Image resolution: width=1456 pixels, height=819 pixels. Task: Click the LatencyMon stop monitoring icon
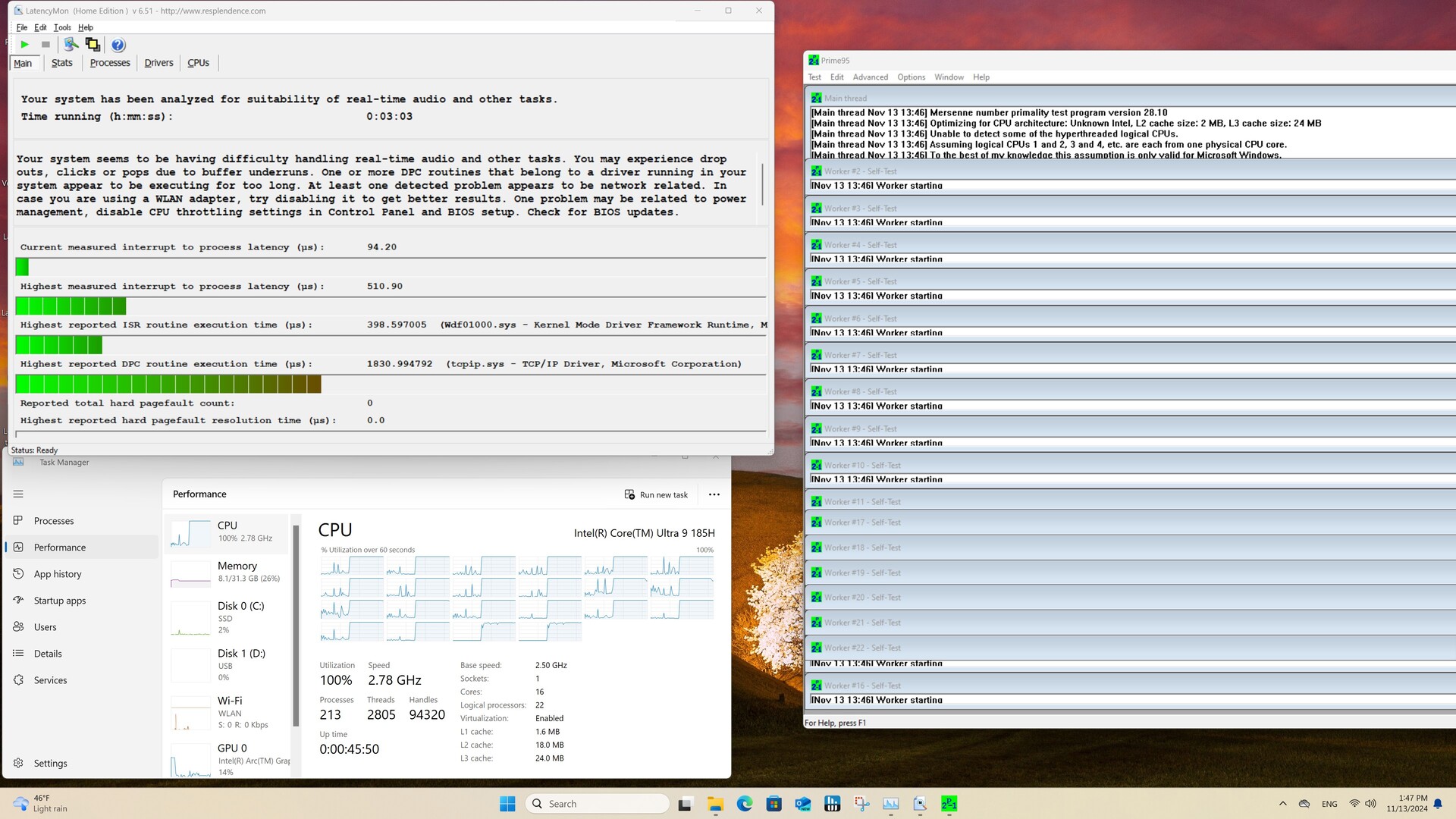point(45,45)
